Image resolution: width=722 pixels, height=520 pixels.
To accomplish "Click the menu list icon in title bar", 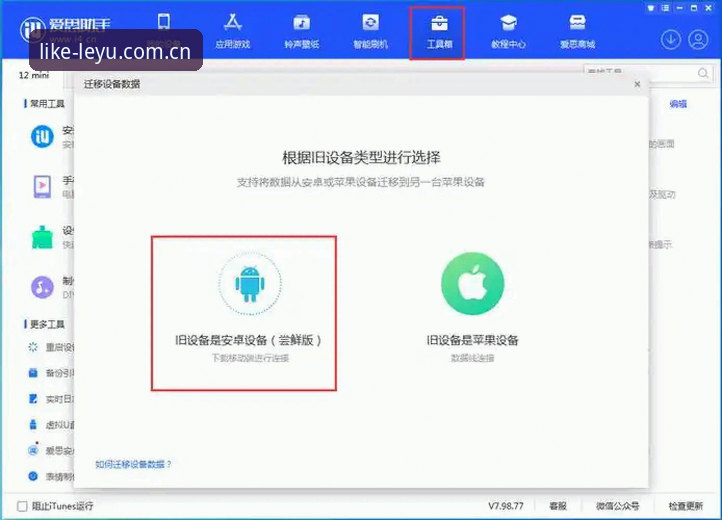I will [x=665, y=8].
